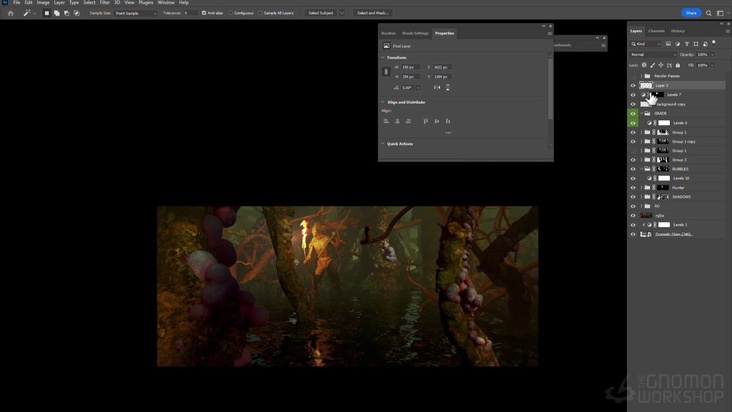The image size is (732, 412).
Task: Click the Align left edges icon
Action: pyautogui.click(x=386, y=121)
